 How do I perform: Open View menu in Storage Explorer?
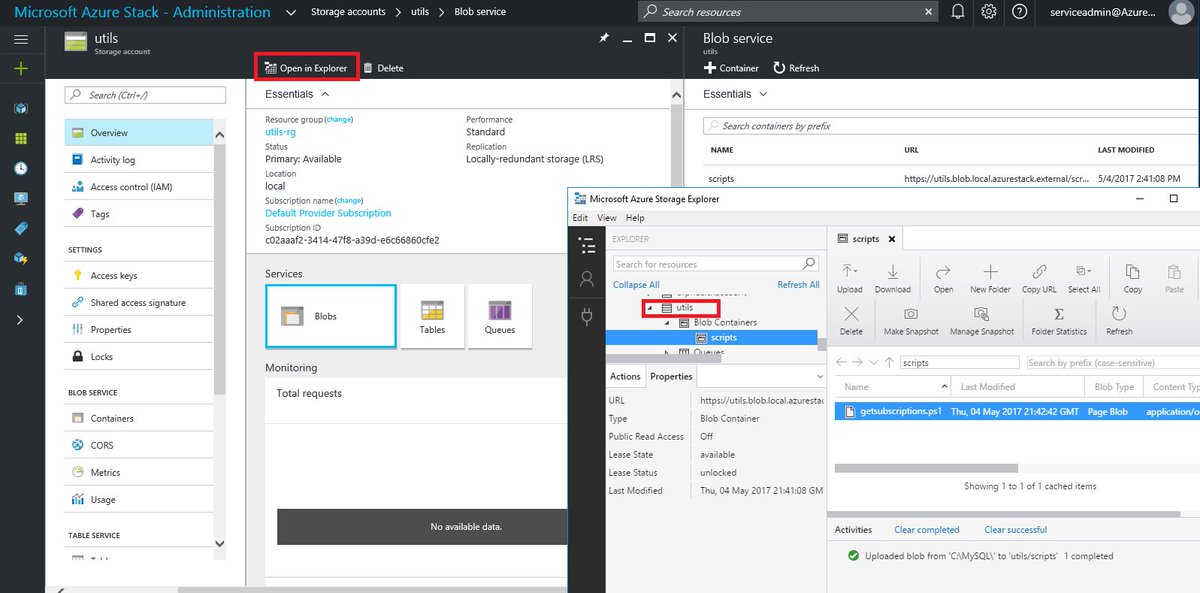tap(607, 217)
